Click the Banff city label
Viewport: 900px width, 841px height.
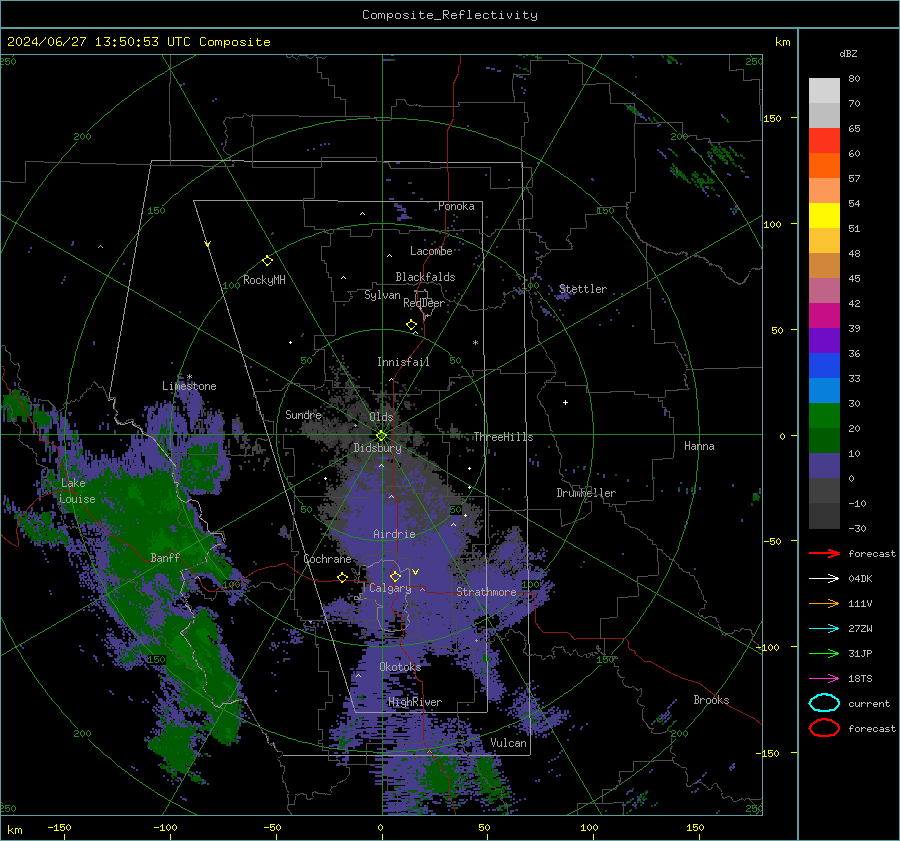pyautogui.click(x=165, y=557)
